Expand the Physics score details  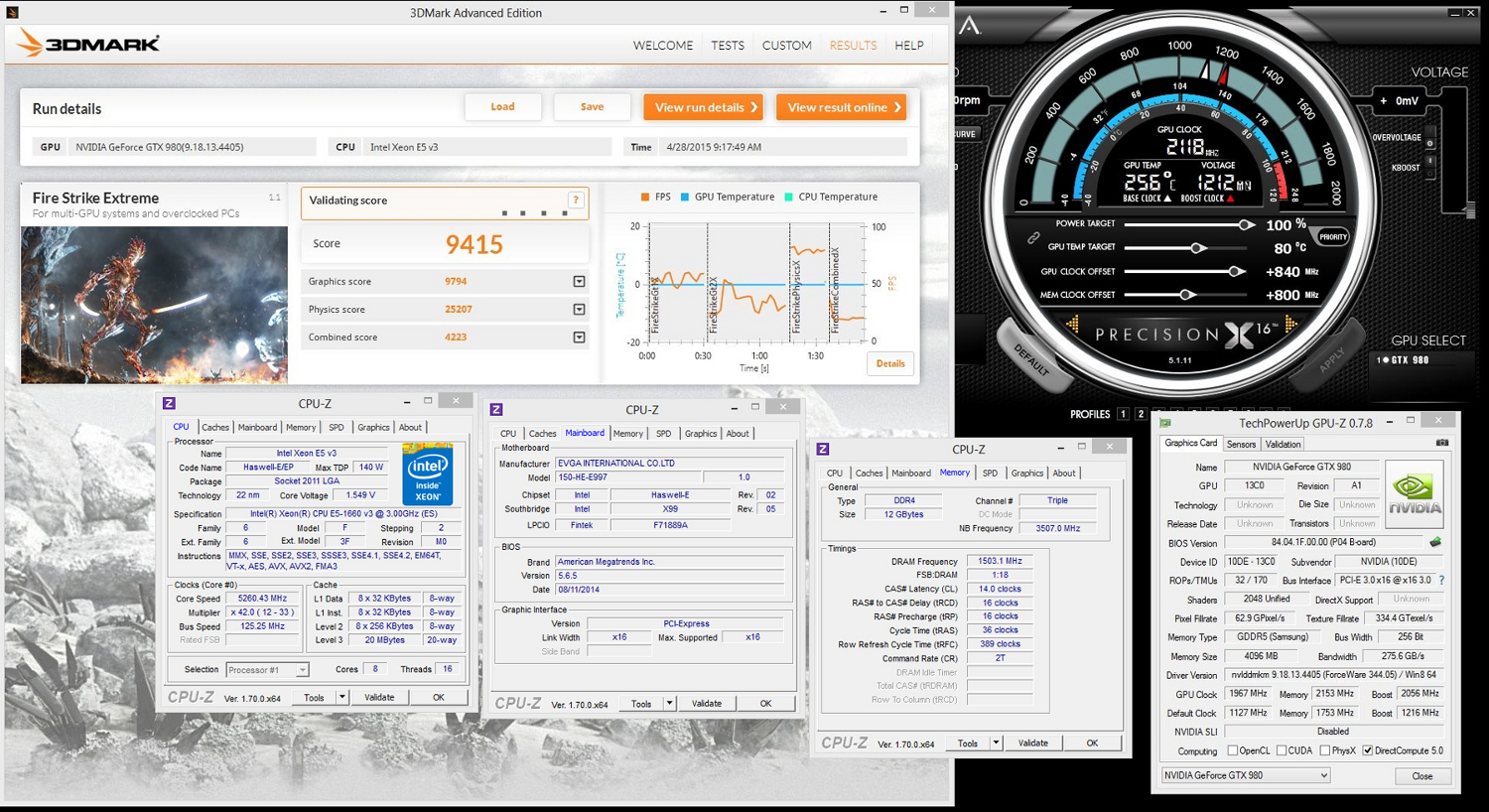tap(579, 310)
